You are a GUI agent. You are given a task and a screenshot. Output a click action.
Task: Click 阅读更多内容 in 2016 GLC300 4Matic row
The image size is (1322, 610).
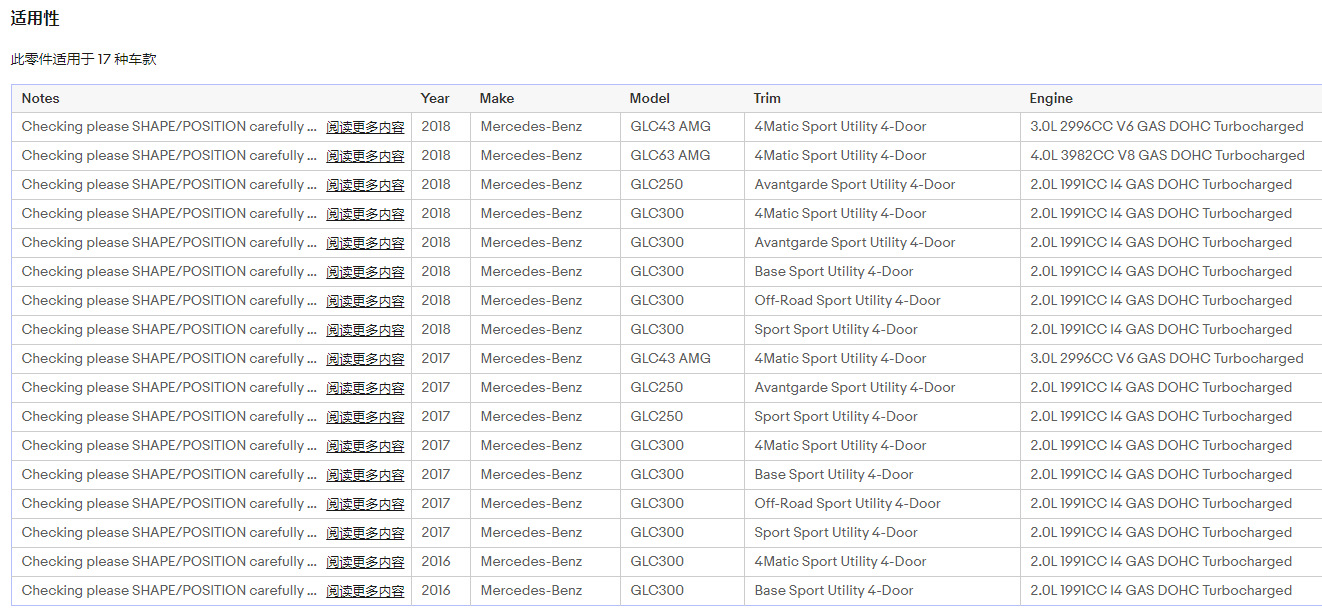[x=365, y=562]
